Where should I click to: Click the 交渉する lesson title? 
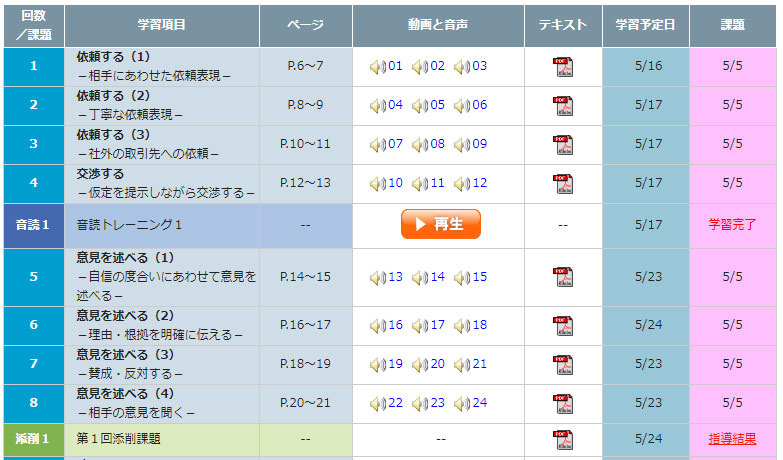tap(101, 174)
